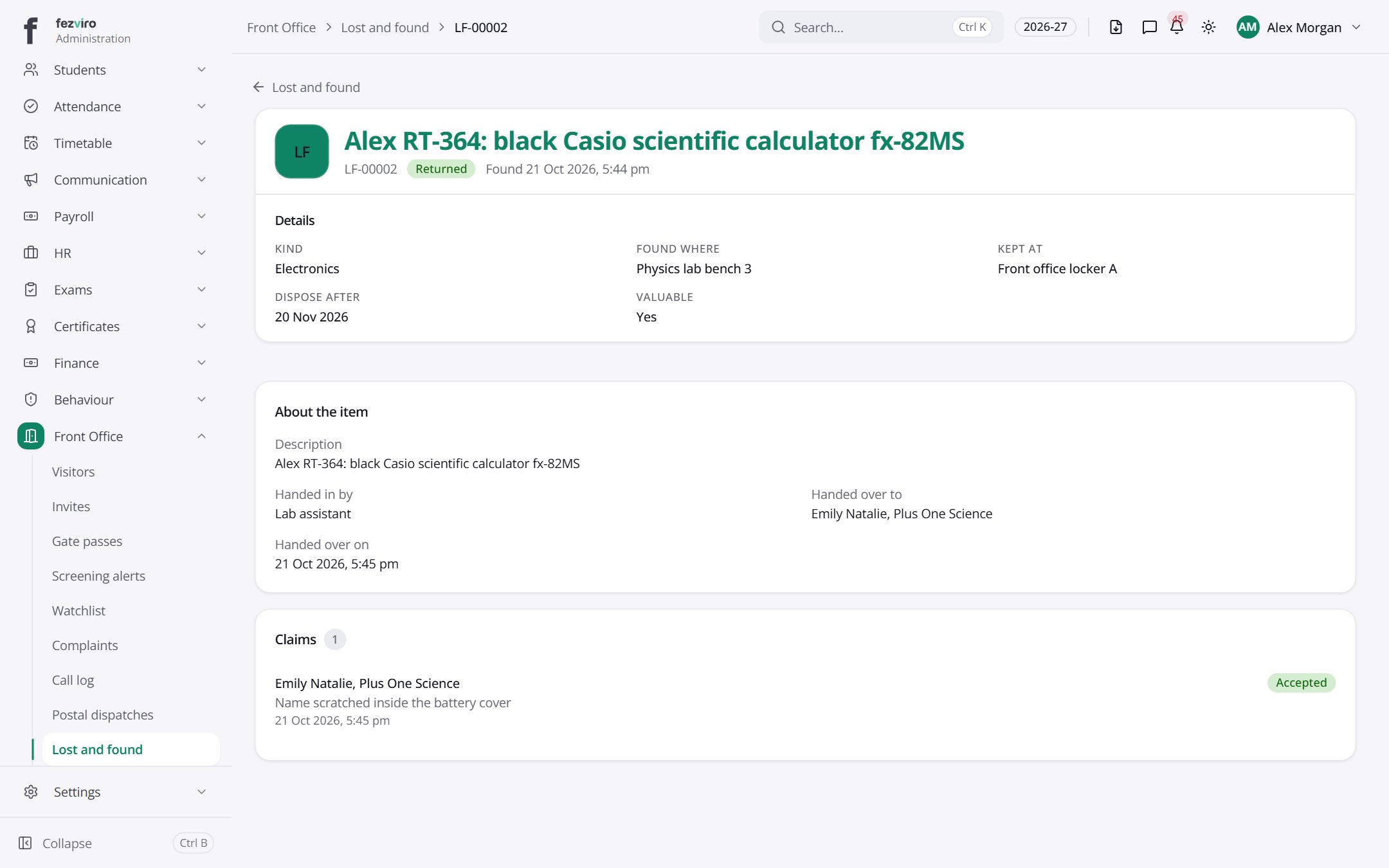
Task: Click the Communication megaphone icon
Action: click(31, 179)
